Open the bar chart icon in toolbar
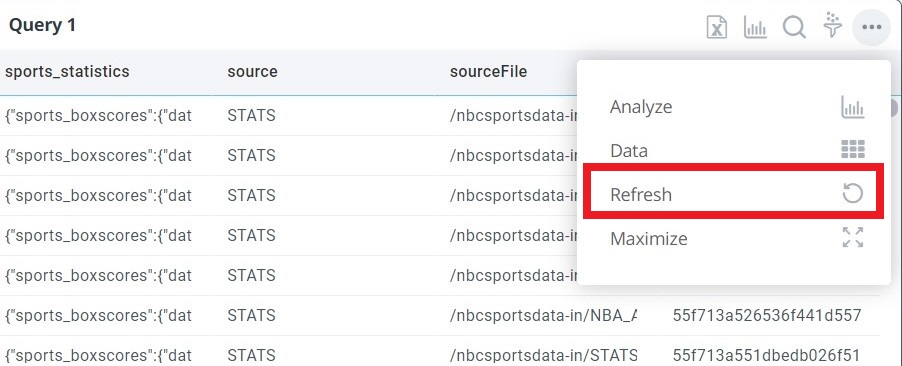 coord(755,27)
